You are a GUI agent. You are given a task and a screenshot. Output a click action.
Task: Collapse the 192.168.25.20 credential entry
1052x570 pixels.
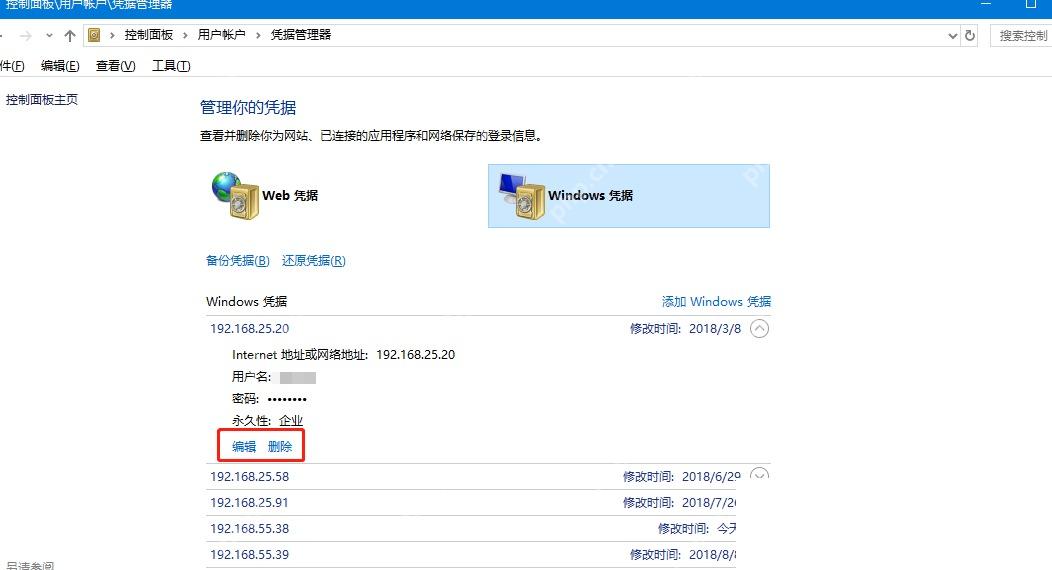tap(759, 329)
